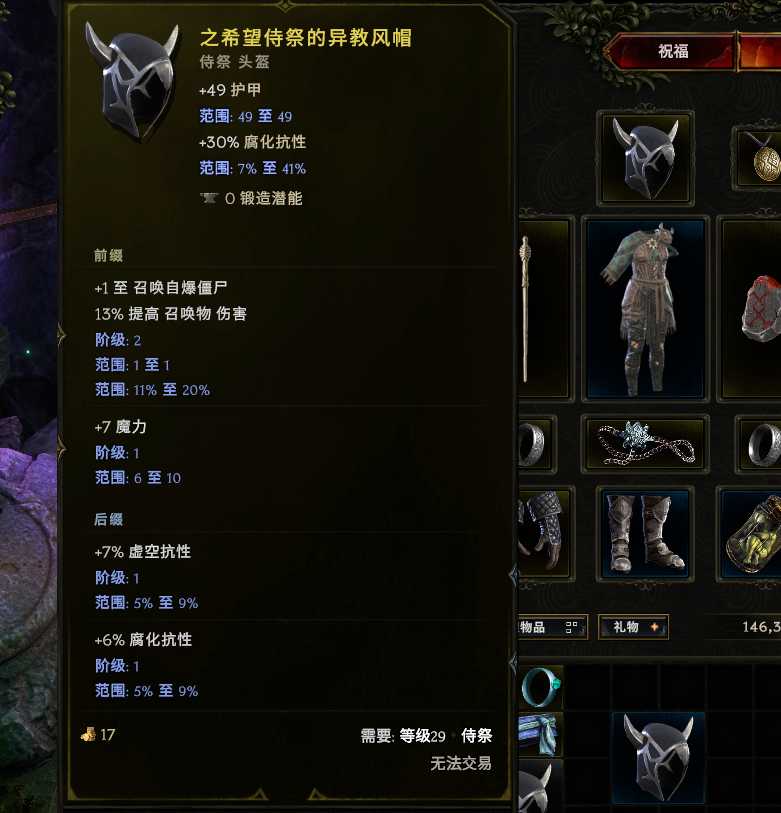Click the 物品 button

pos(553,627)
